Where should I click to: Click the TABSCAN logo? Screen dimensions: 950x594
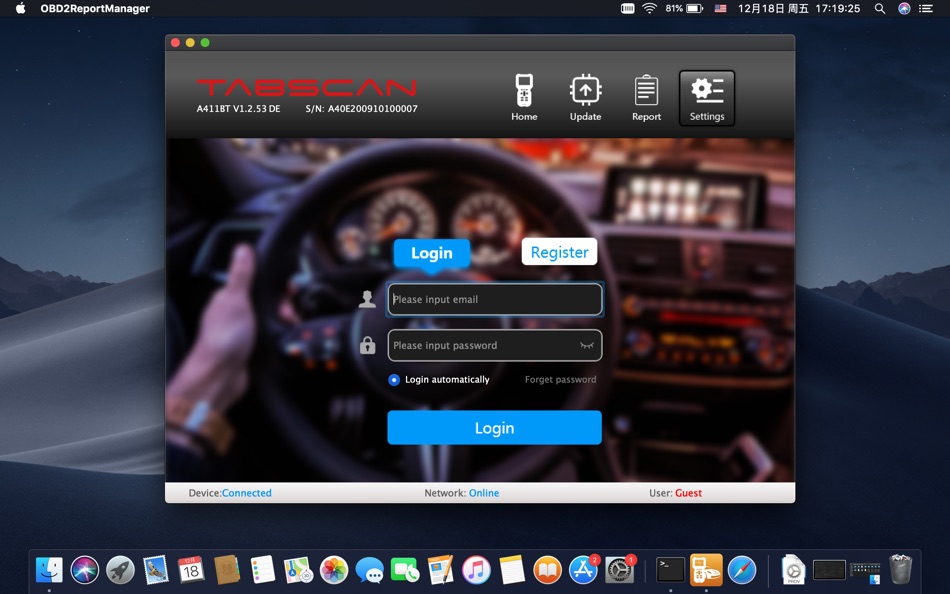pos(307,87)
